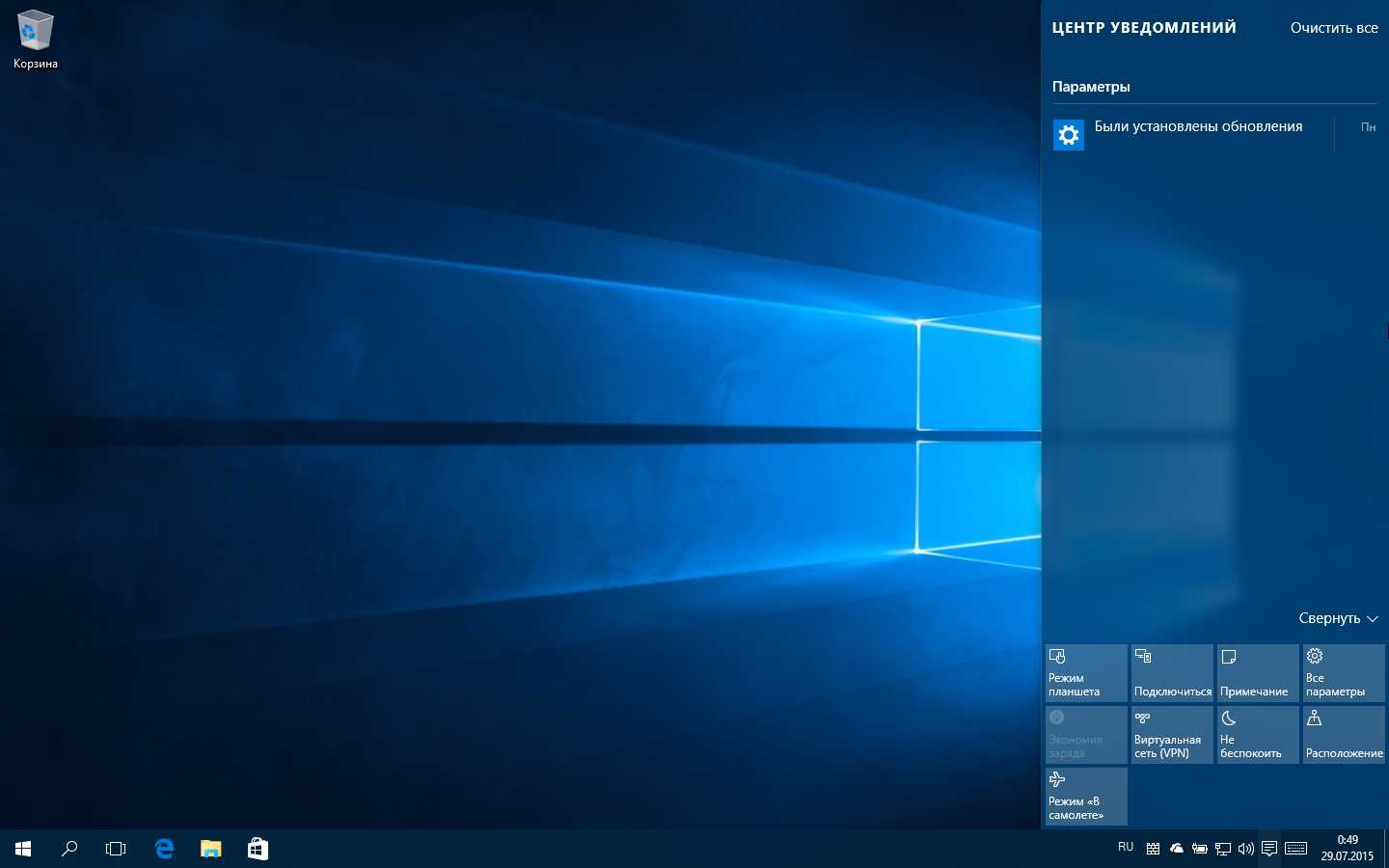
Task: Enable the Режим «В самолете» tile
Action: coord(1086,797)
